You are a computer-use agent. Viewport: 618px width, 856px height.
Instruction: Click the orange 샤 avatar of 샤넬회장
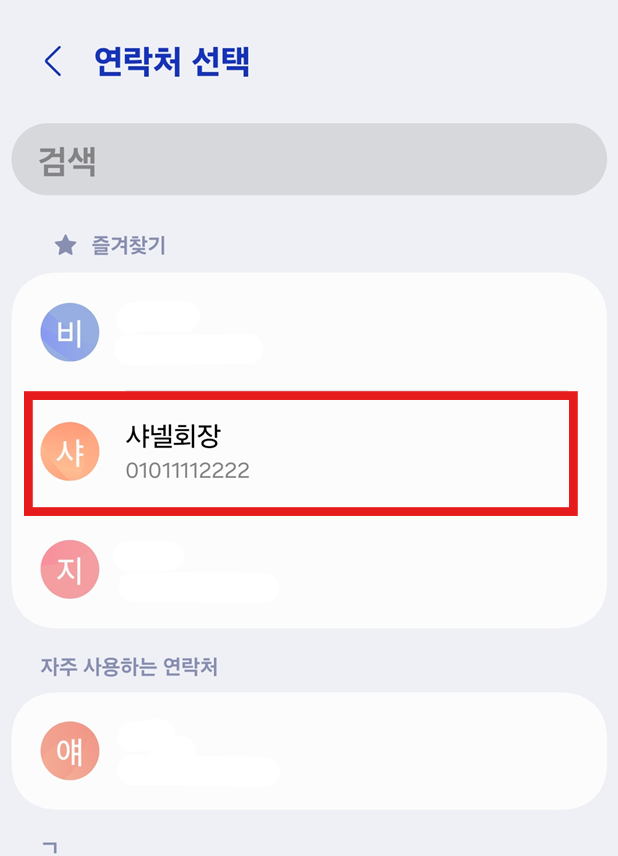tap(69, 453)
